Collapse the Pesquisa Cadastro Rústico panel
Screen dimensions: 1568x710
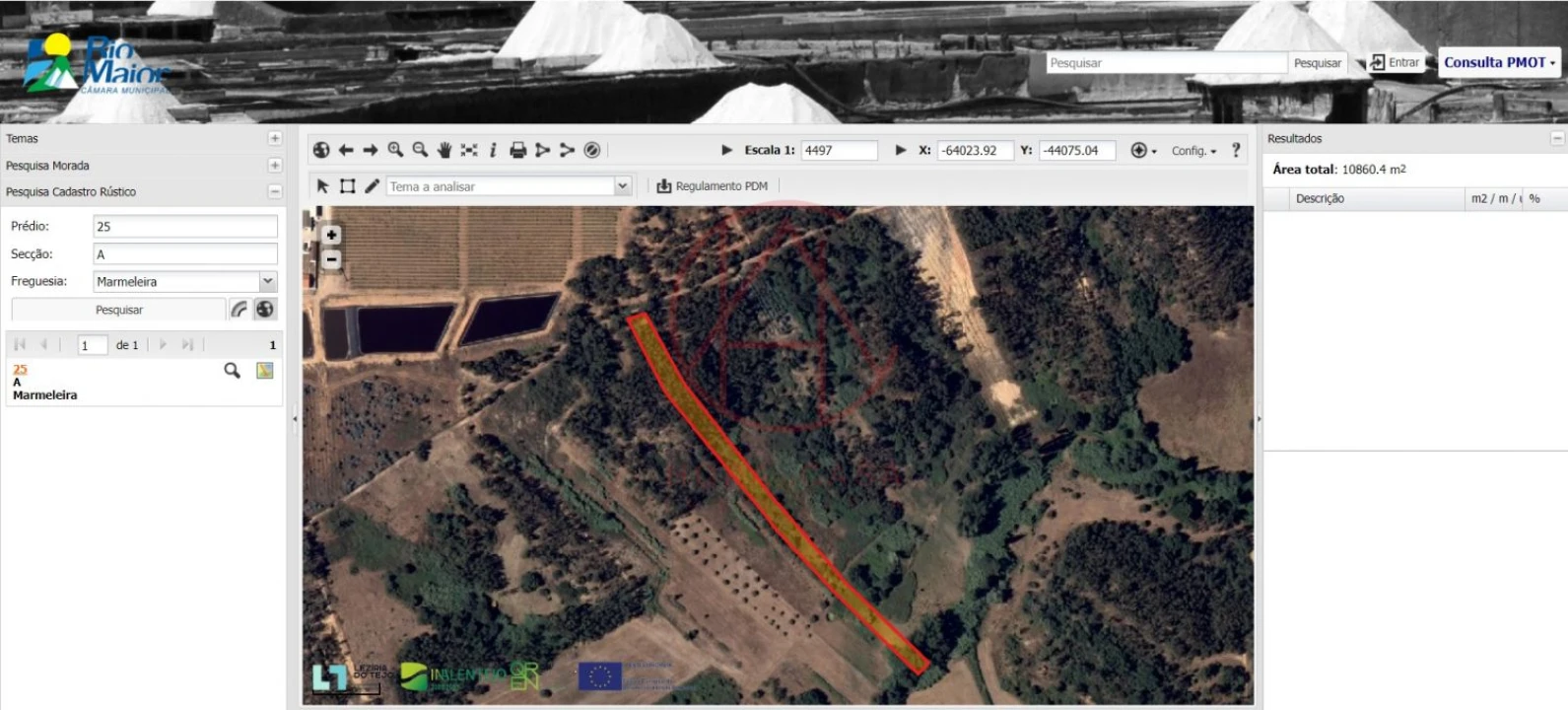pyautogui.click(x=275, y=191)
